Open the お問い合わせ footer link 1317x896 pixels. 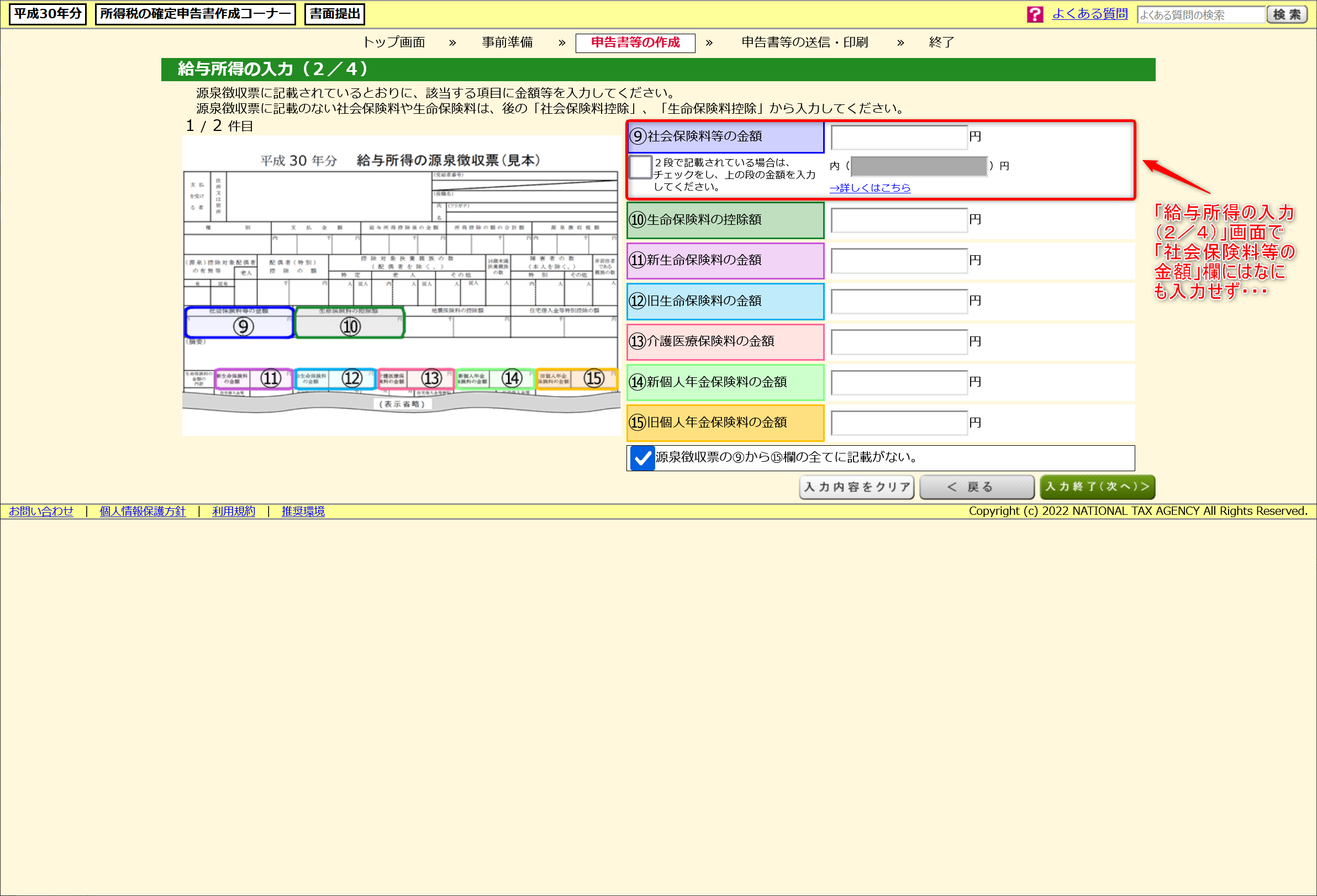tap(41, 511)
